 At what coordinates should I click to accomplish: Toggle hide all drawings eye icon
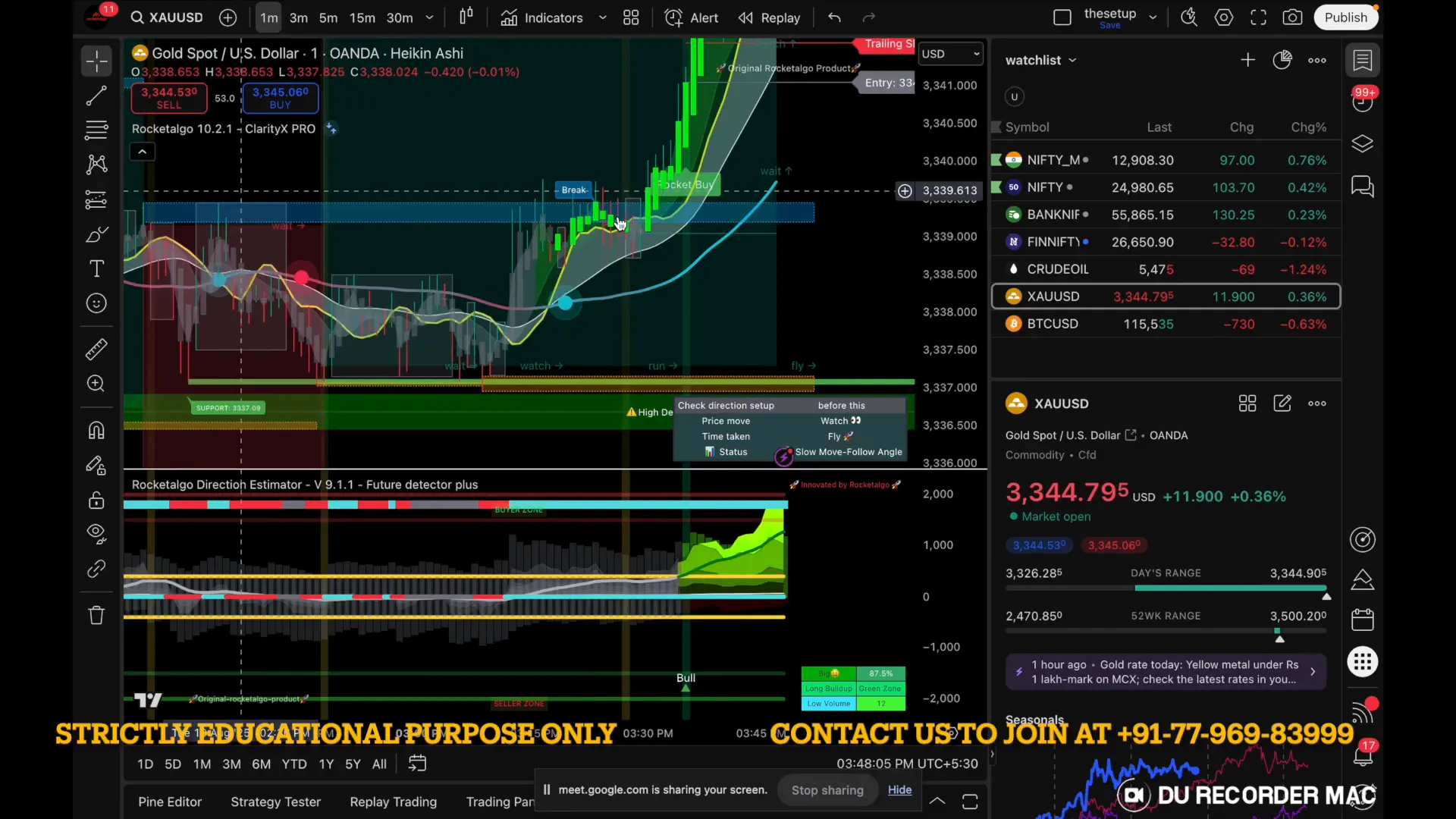(x=96, y=534)
